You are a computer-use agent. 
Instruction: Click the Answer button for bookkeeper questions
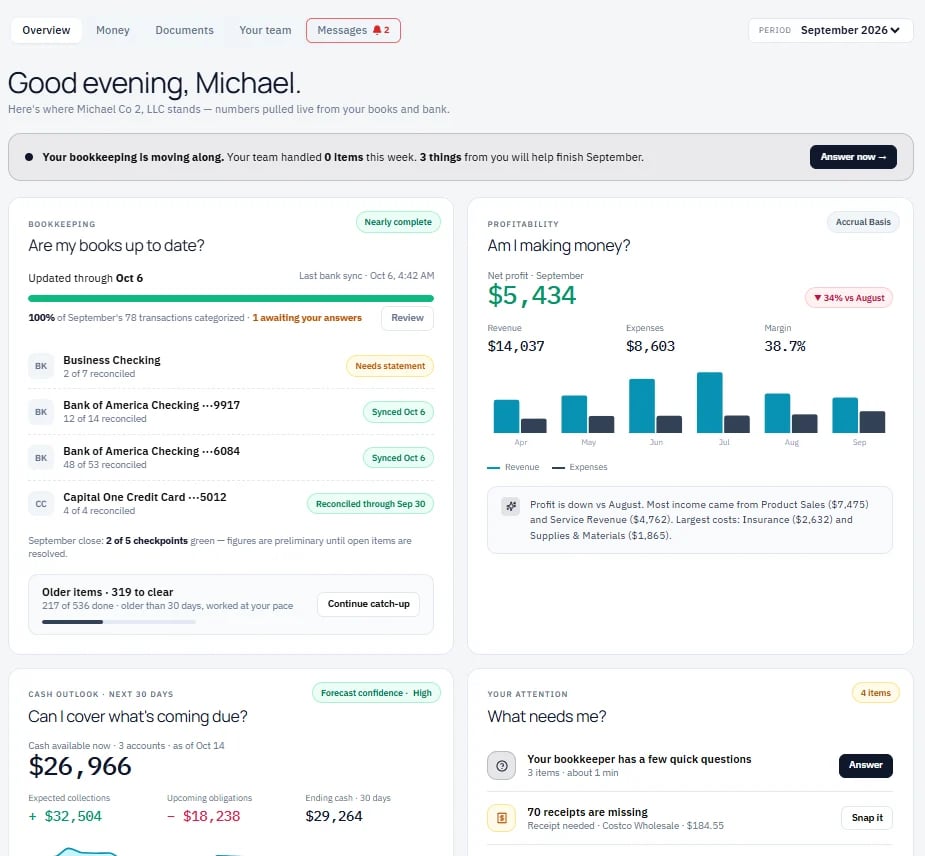pos(865,765)
